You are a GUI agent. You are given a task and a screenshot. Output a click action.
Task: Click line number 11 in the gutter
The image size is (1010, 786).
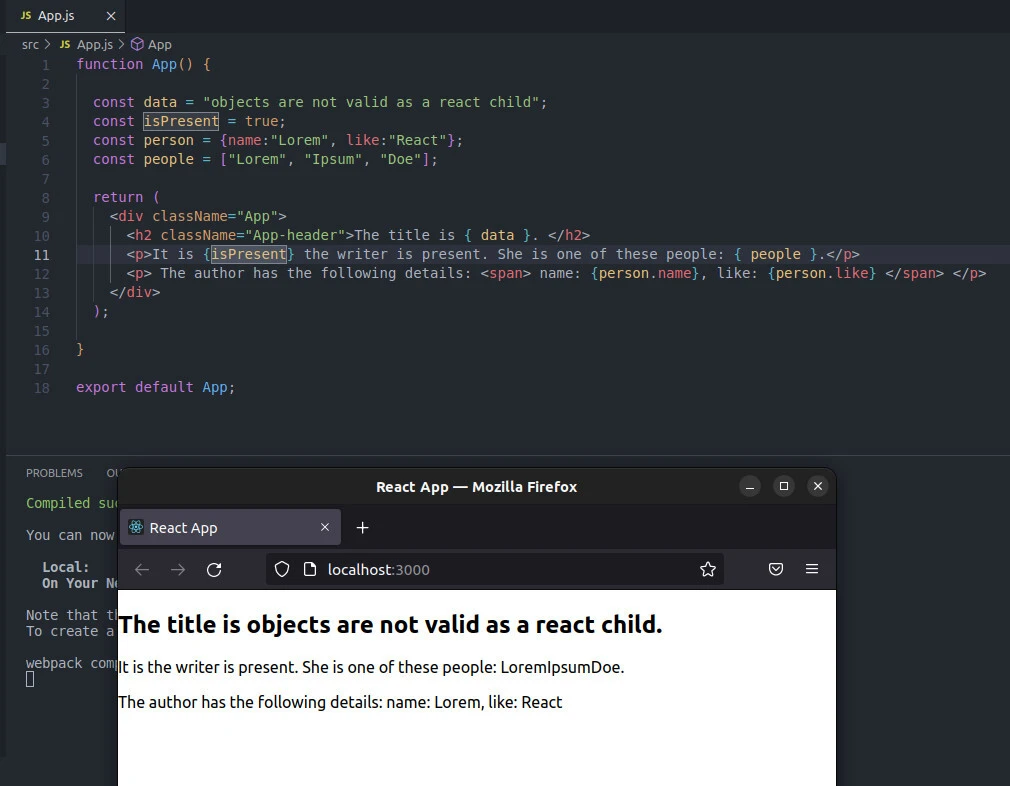(42, 255)
